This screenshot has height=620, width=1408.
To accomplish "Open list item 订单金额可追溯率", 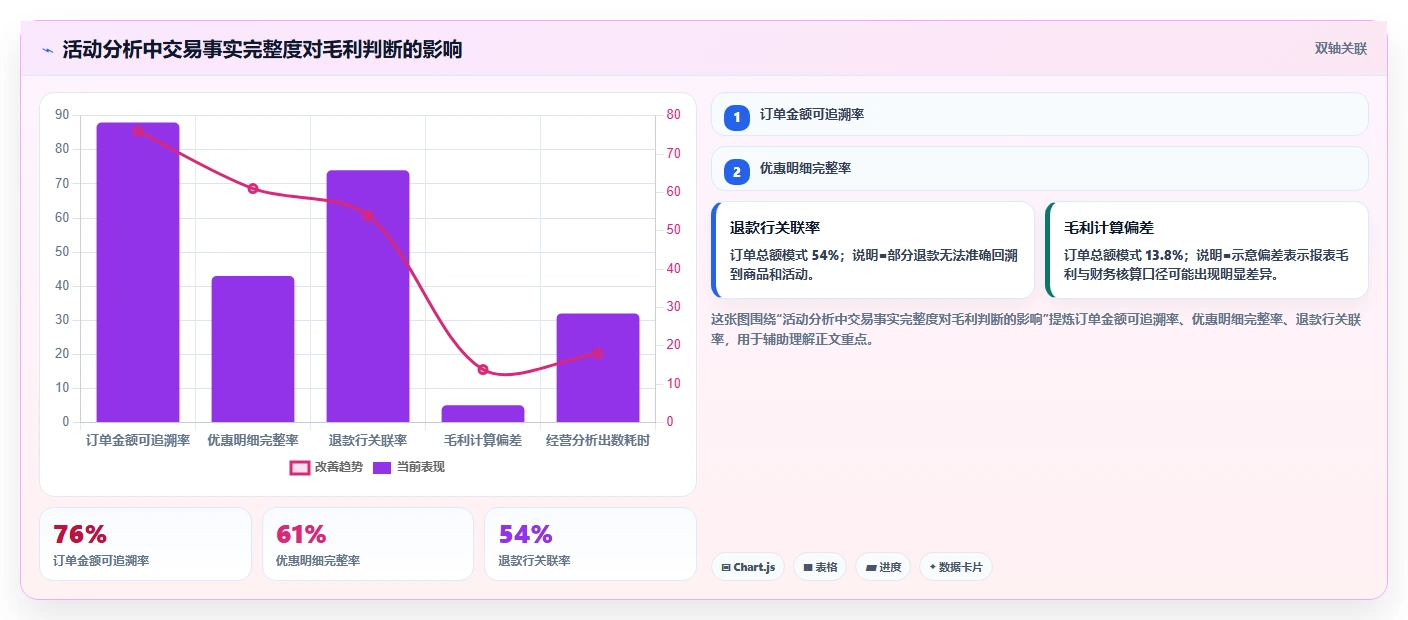I will 1039,114.
